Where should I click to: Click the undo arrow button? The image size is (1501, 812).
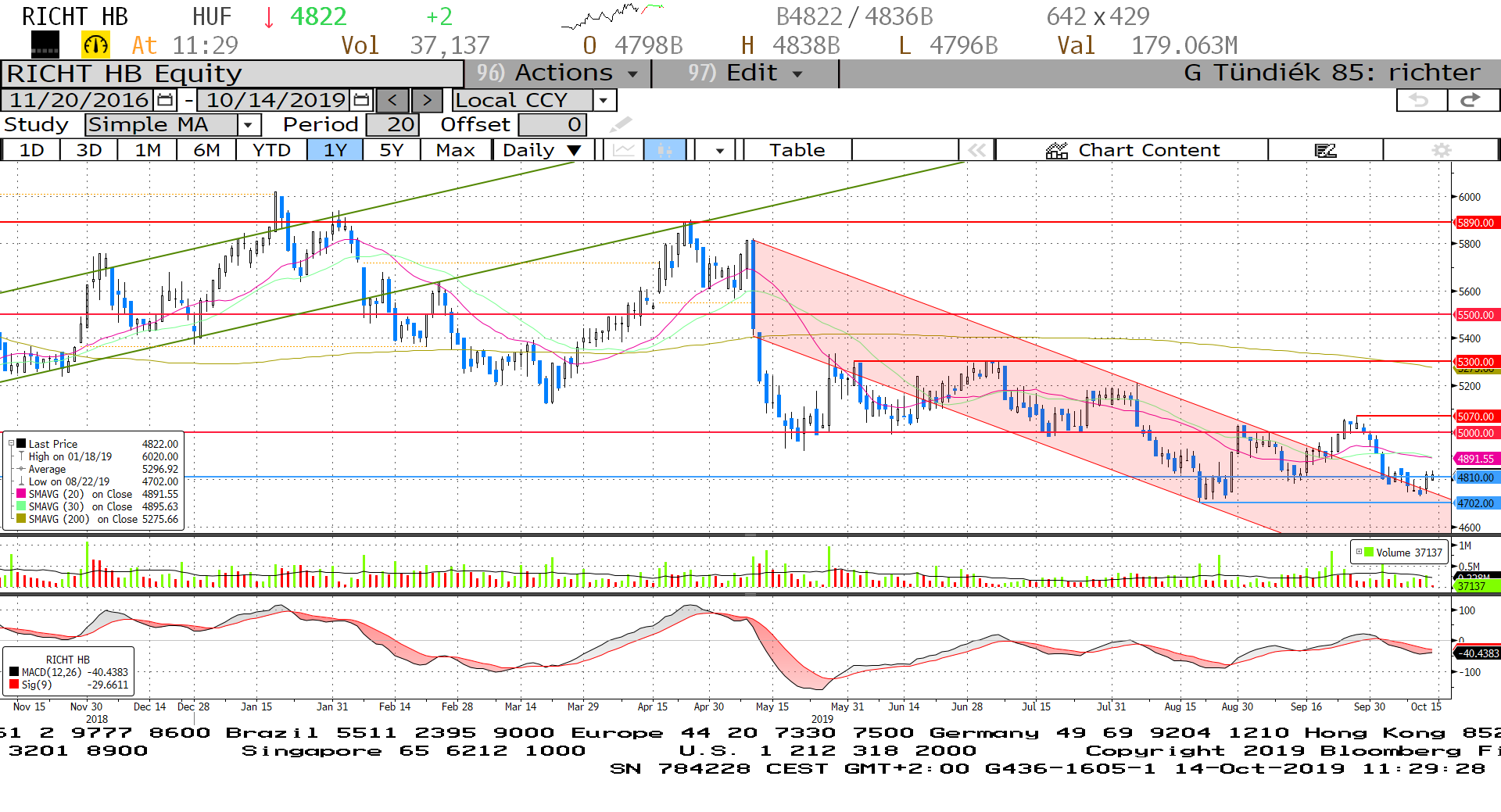(1420, 100)
